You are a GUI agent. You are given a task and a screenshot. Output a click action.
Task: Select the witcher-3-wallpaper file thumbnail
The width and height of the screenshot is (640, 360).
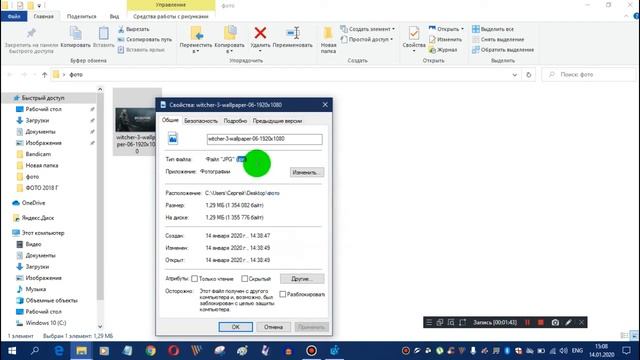(135, 120)
